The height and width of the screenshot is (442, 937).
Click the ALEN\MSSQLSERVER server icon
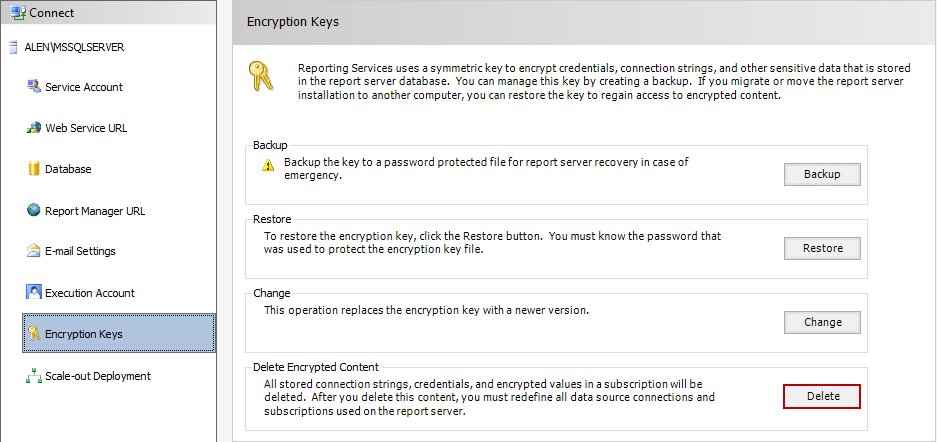point(13,46)
